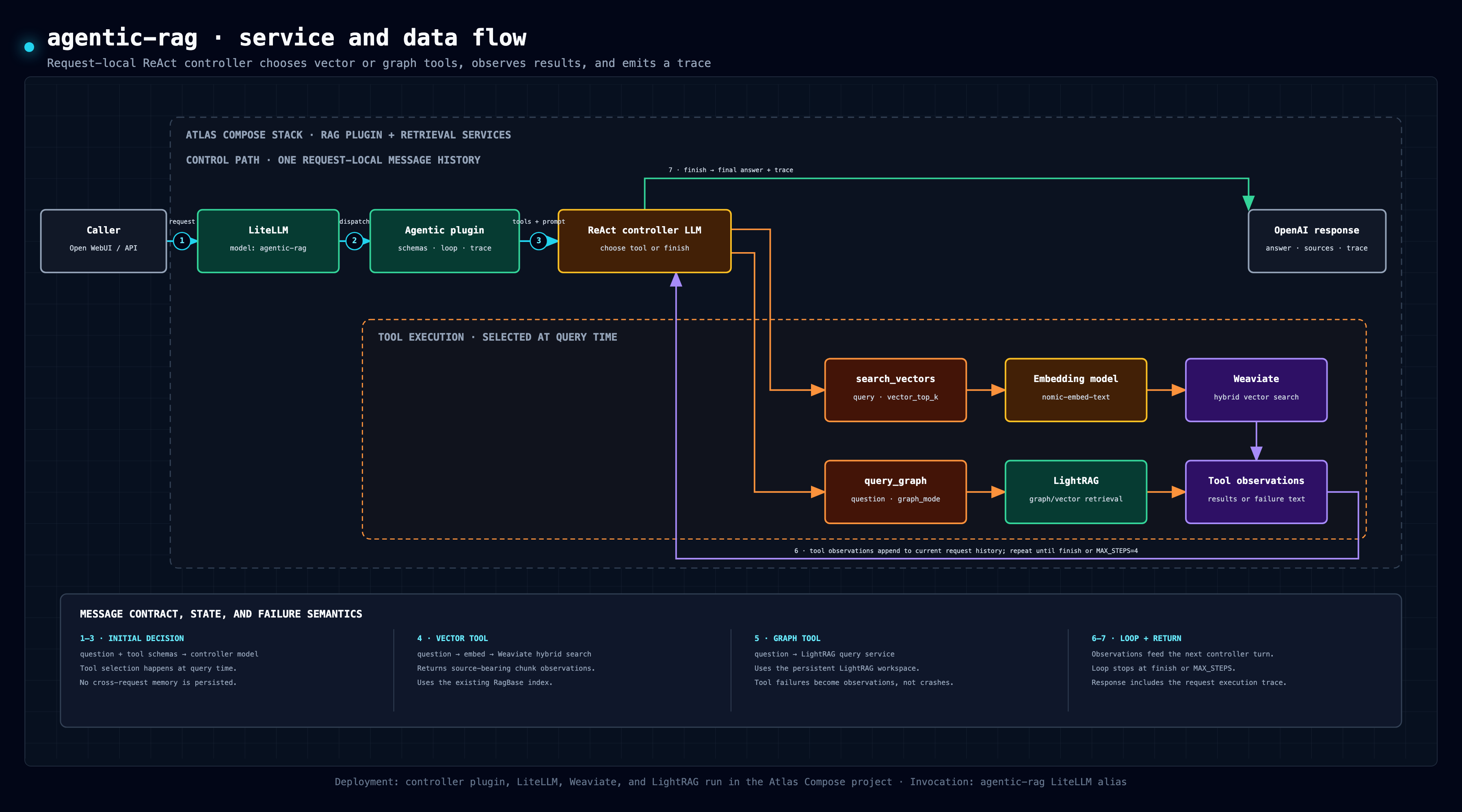Click 'Response includes the request execution trace.' line

[x=1188, y=682]
